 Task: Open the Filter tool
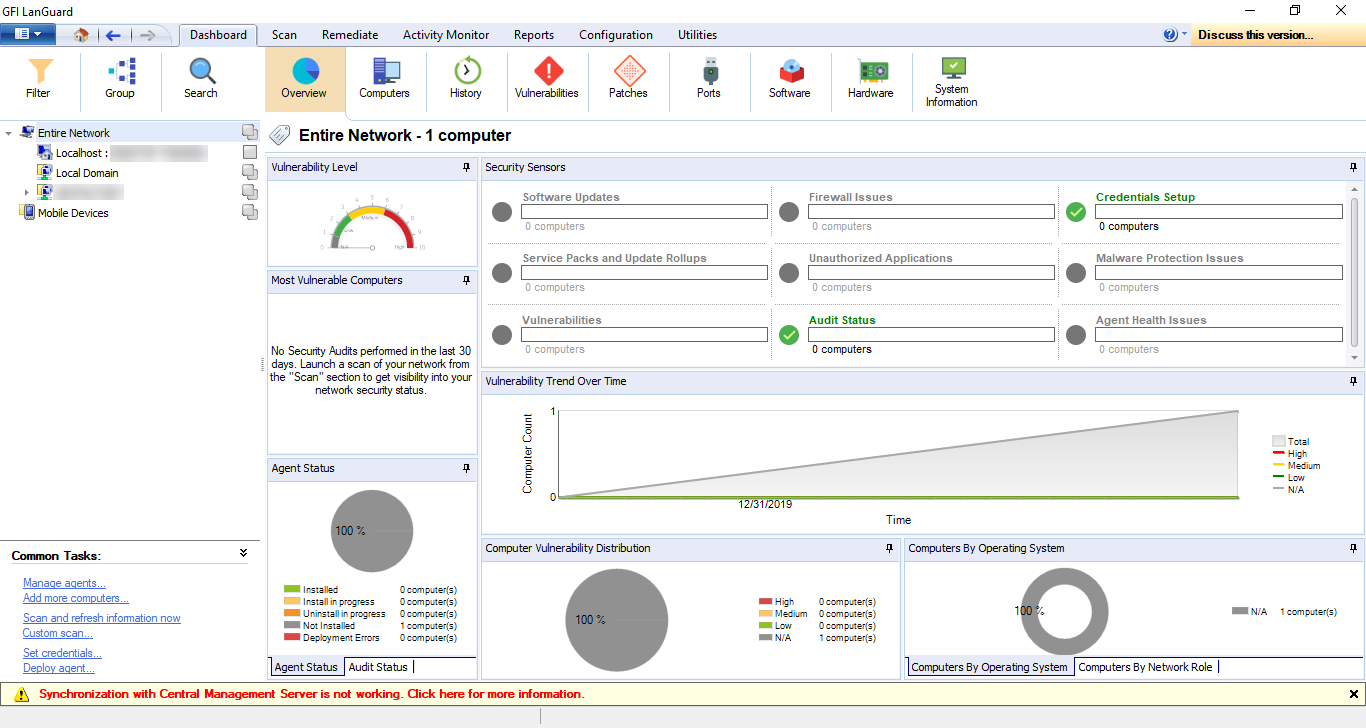(39, 79)
